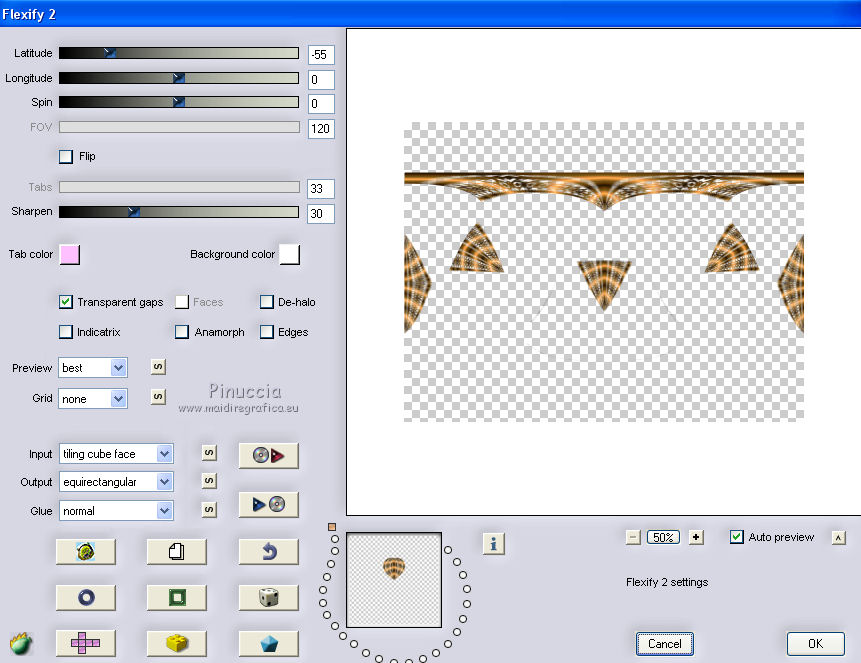This screenshot has width=861, height=663.
Task: Click the FOV value field showing 120
Action: (321, 129)
